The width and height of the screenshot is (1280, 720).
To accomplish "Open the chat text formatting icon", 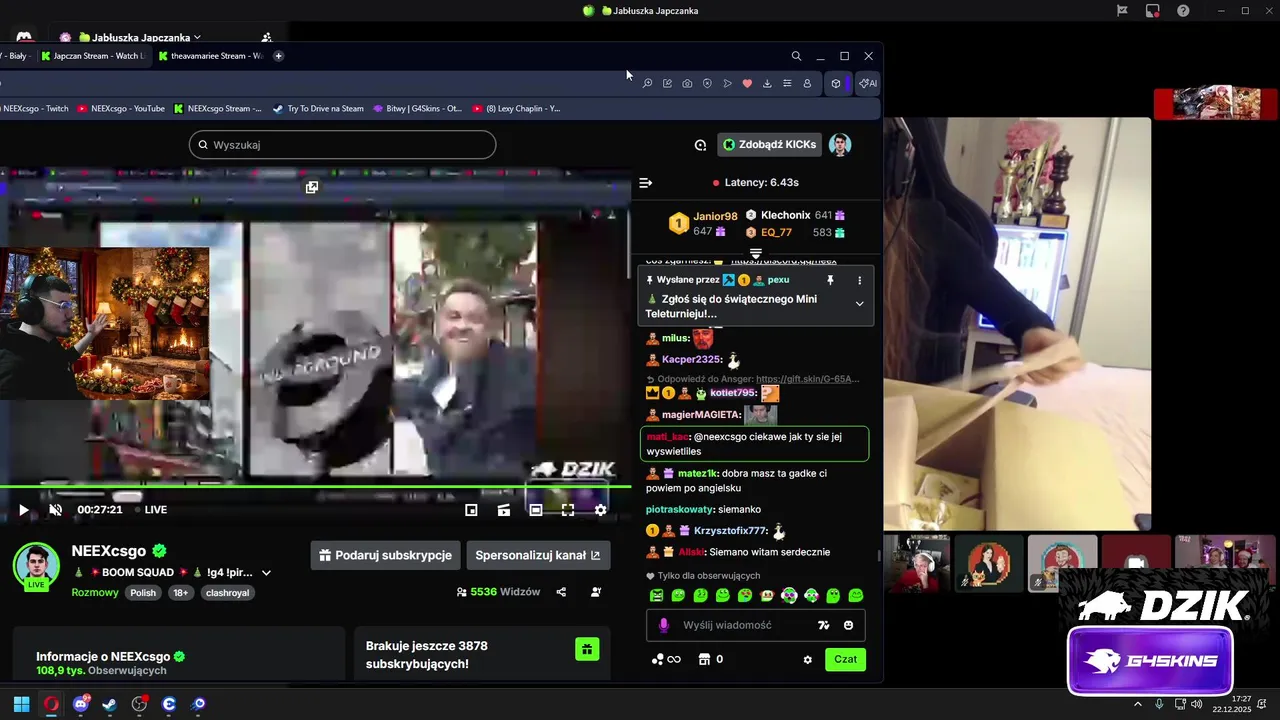I will [824, 625].
